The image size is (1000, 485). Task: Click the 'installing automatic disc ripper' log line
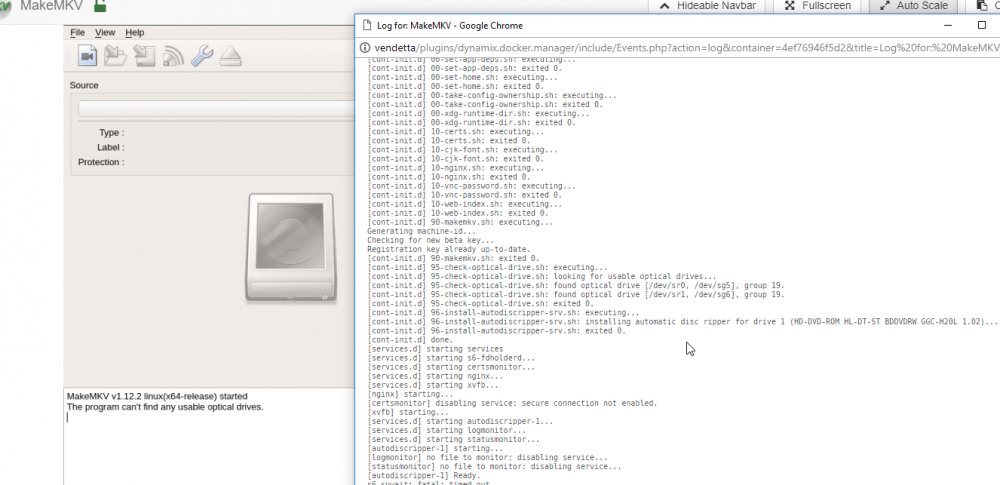[683, 322]
